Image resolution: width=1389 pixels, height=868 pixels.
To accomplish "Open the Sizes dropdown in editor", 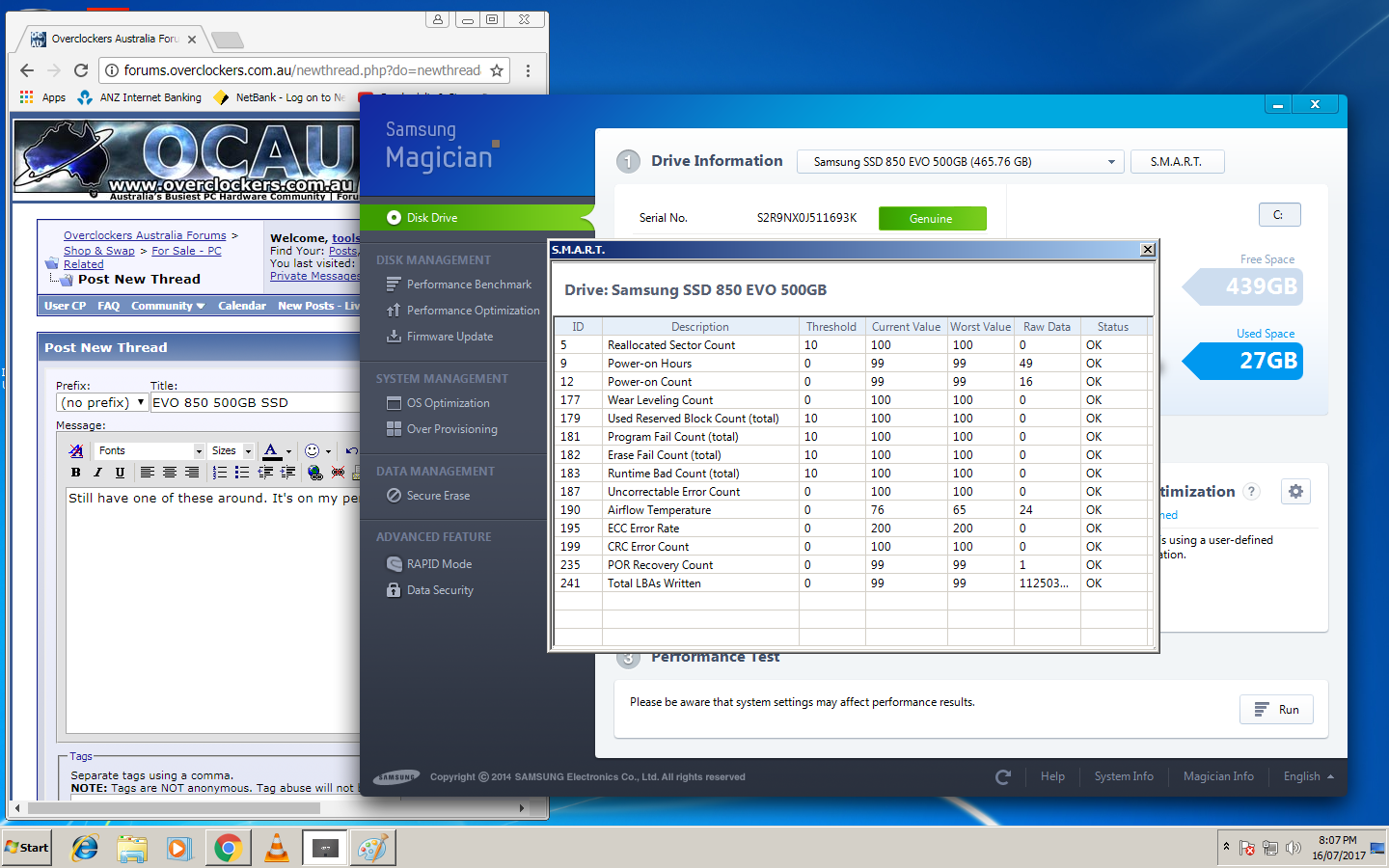I will [x=231, y=451].
